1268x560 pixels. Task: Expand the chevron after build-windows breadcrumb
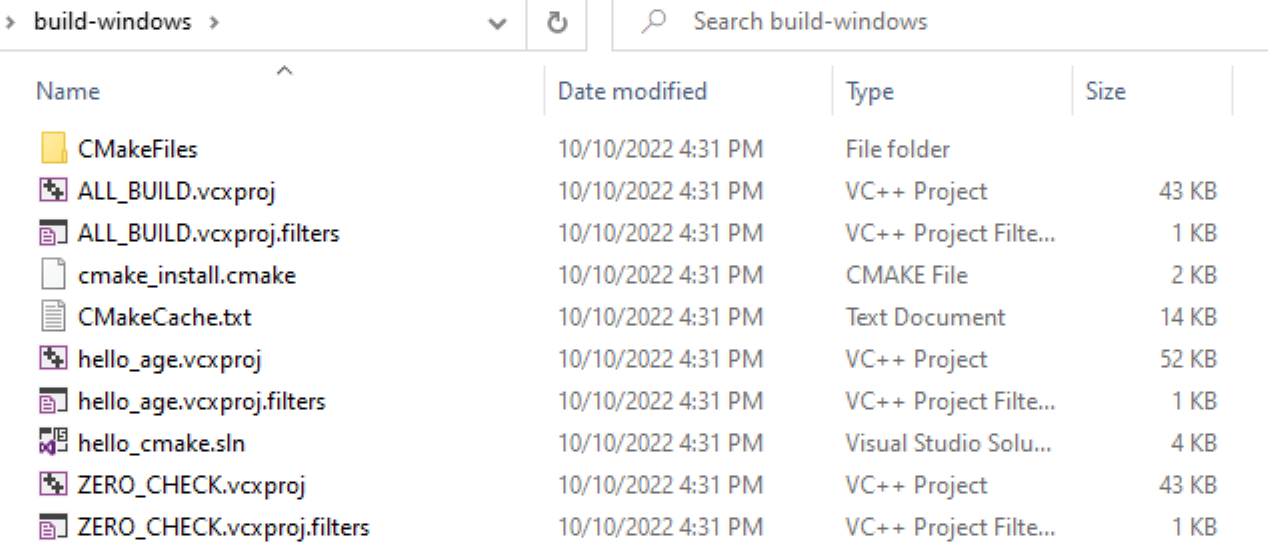(x=214, y=22)
